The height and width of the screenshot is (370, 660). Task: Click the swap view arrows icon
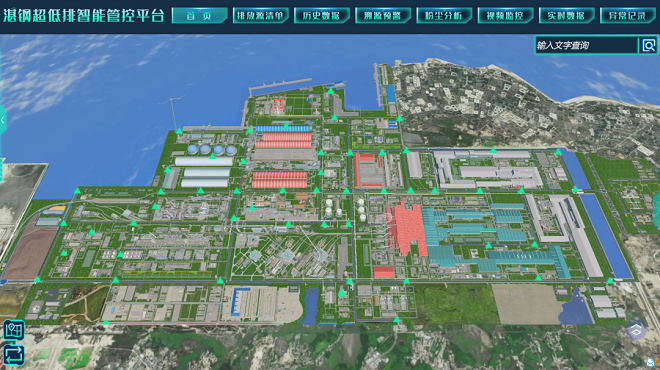point(13,355)
